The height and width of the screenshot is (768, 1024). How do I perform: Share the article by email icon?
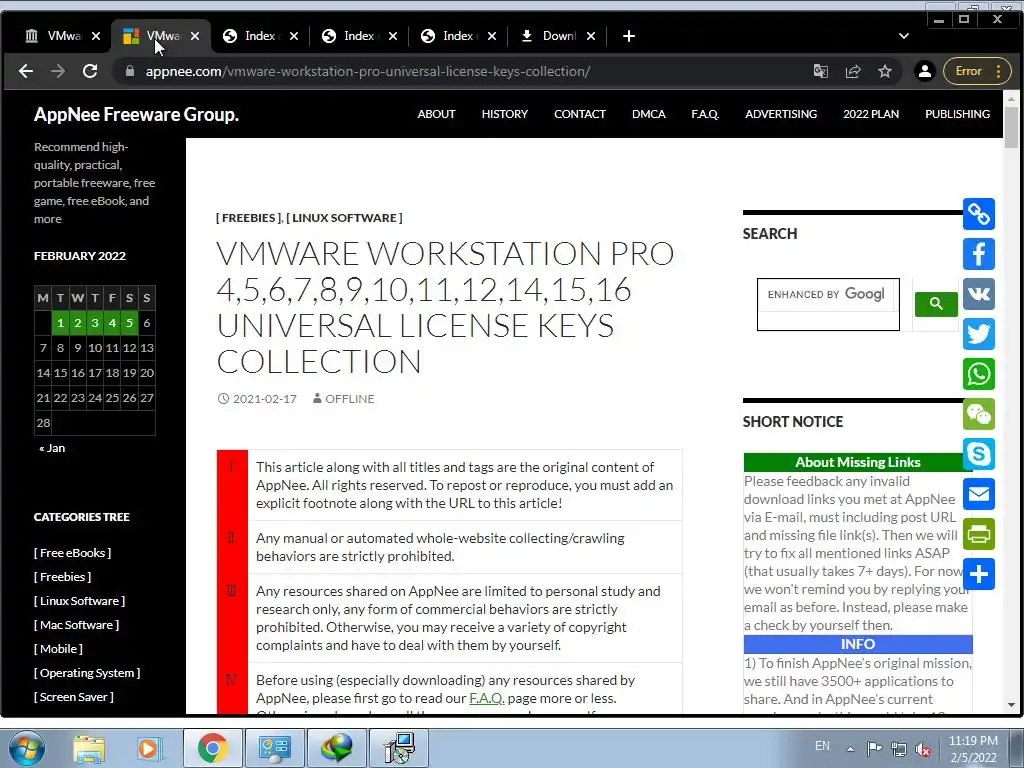pos(979,494)
